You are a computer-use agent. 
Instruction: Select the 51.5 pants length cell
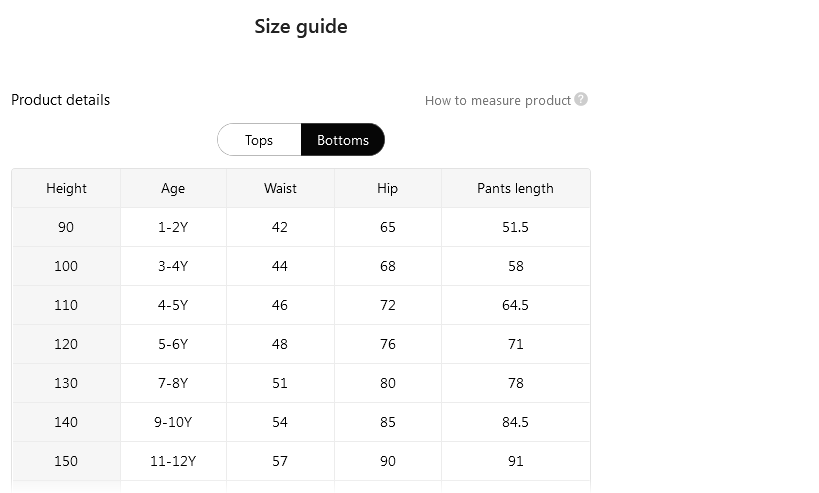515,227
